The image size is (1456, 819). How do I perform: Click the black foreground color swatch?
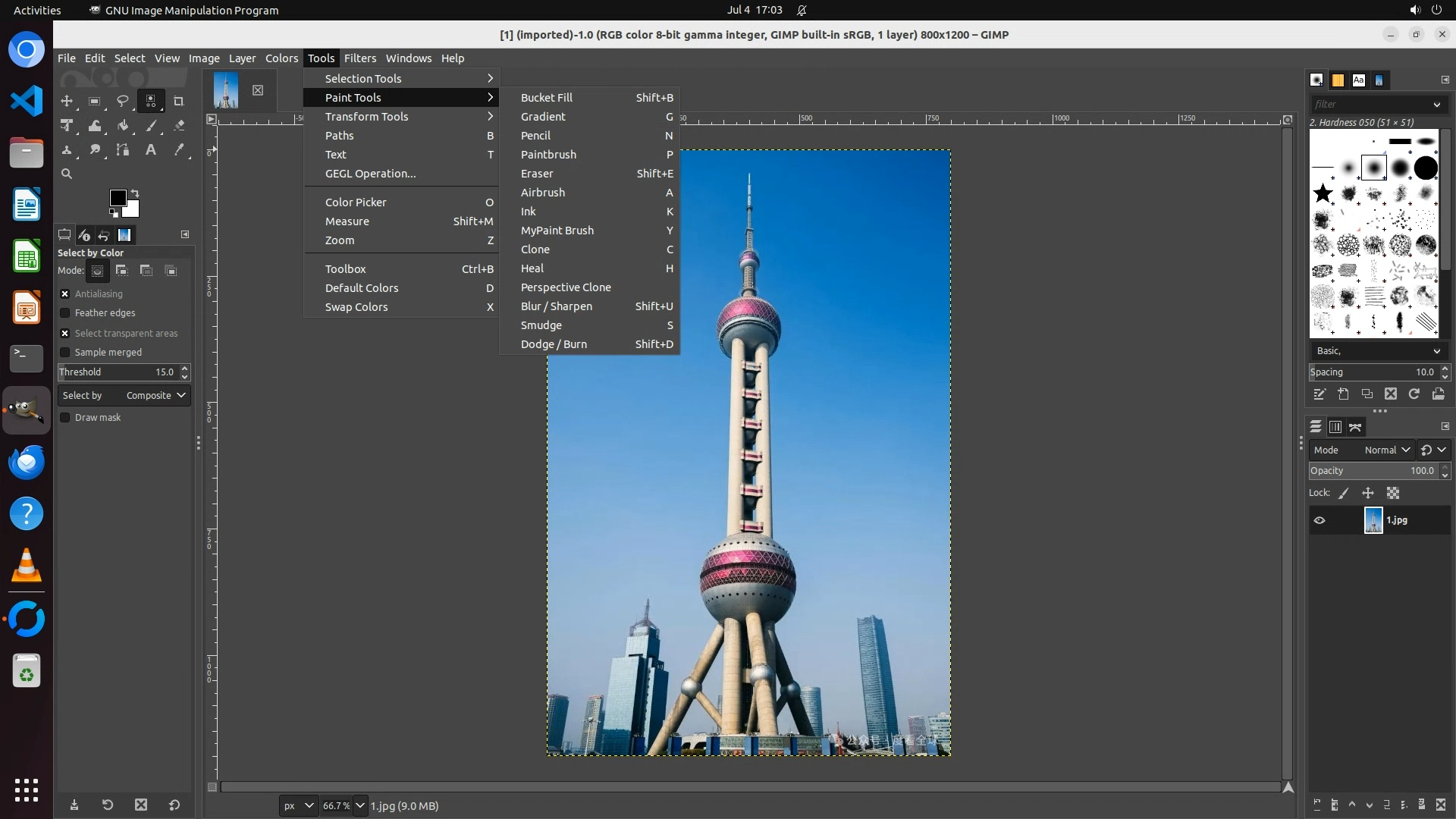(x=118, y=198)
